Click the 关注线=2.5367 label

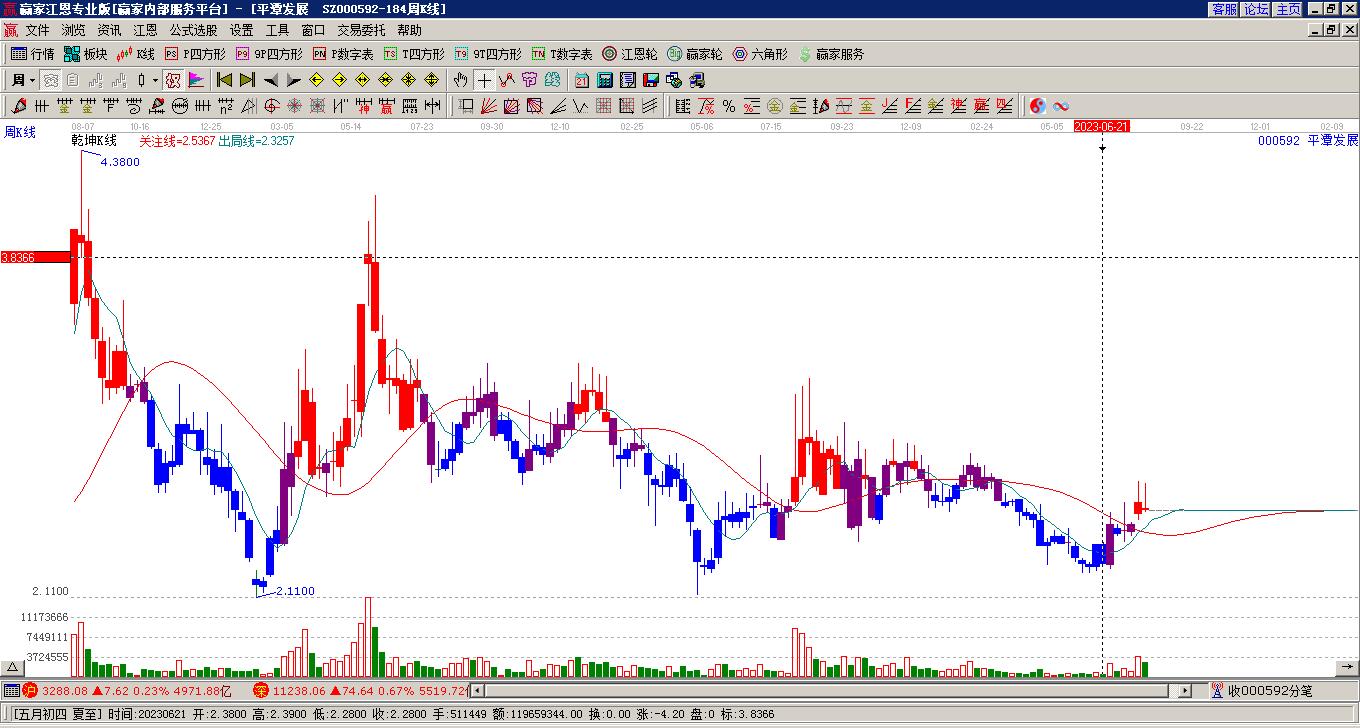click(x=177, y=141)
